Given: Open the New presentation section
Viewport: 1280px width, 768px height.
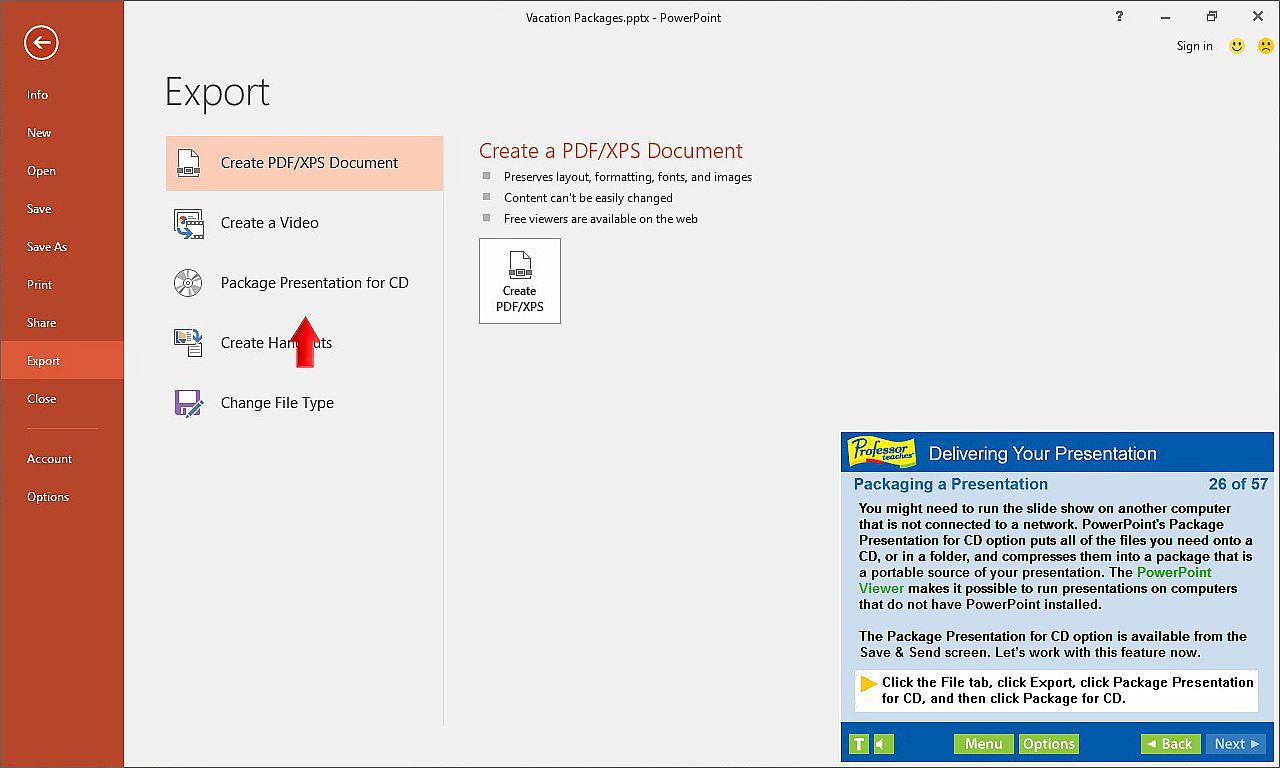Looking at the screenshot, I should (62, 133).
